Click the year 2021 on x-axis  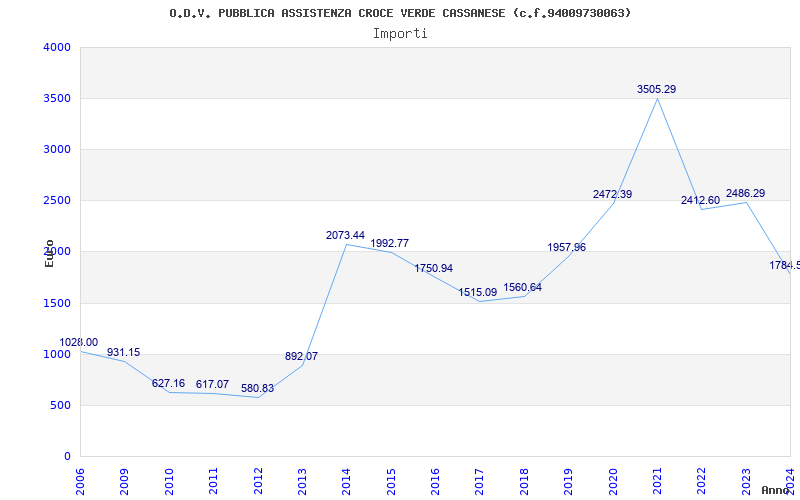pos(657,481)
